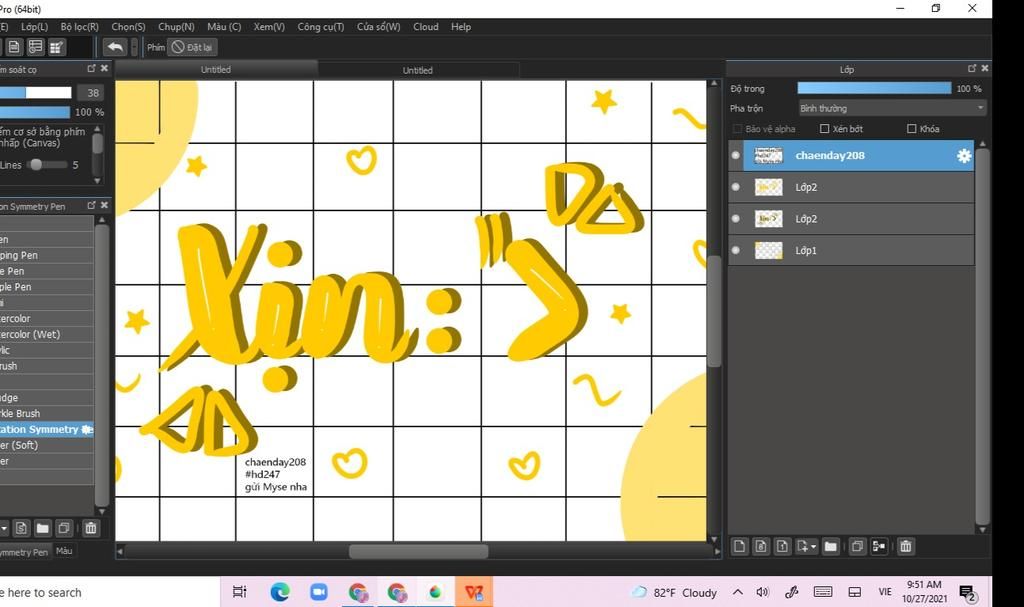Switch to the Màu color tab

tap(64, 551)
